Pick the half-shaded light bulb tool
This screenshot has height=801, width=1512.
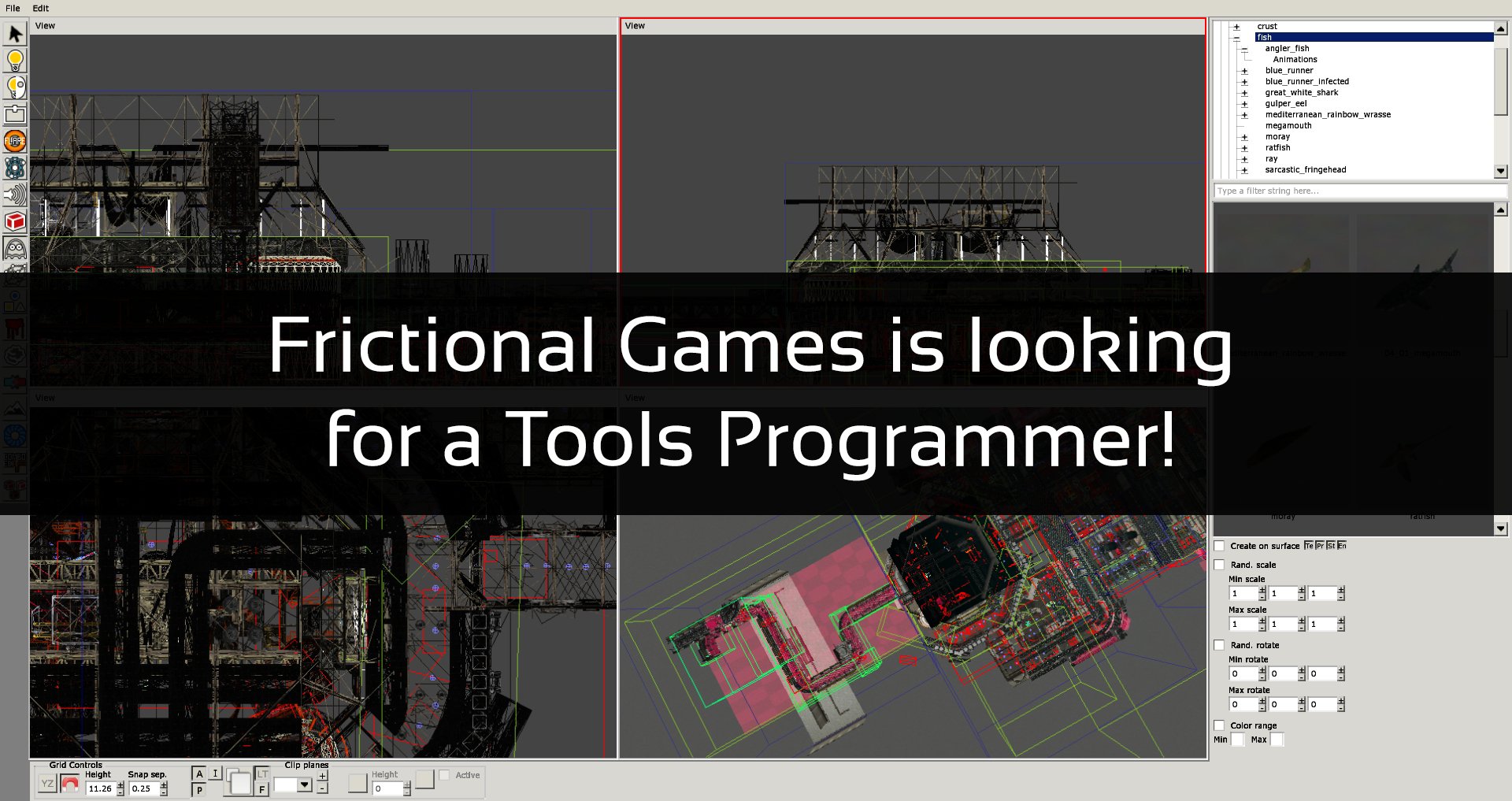(x=15, y=87)
